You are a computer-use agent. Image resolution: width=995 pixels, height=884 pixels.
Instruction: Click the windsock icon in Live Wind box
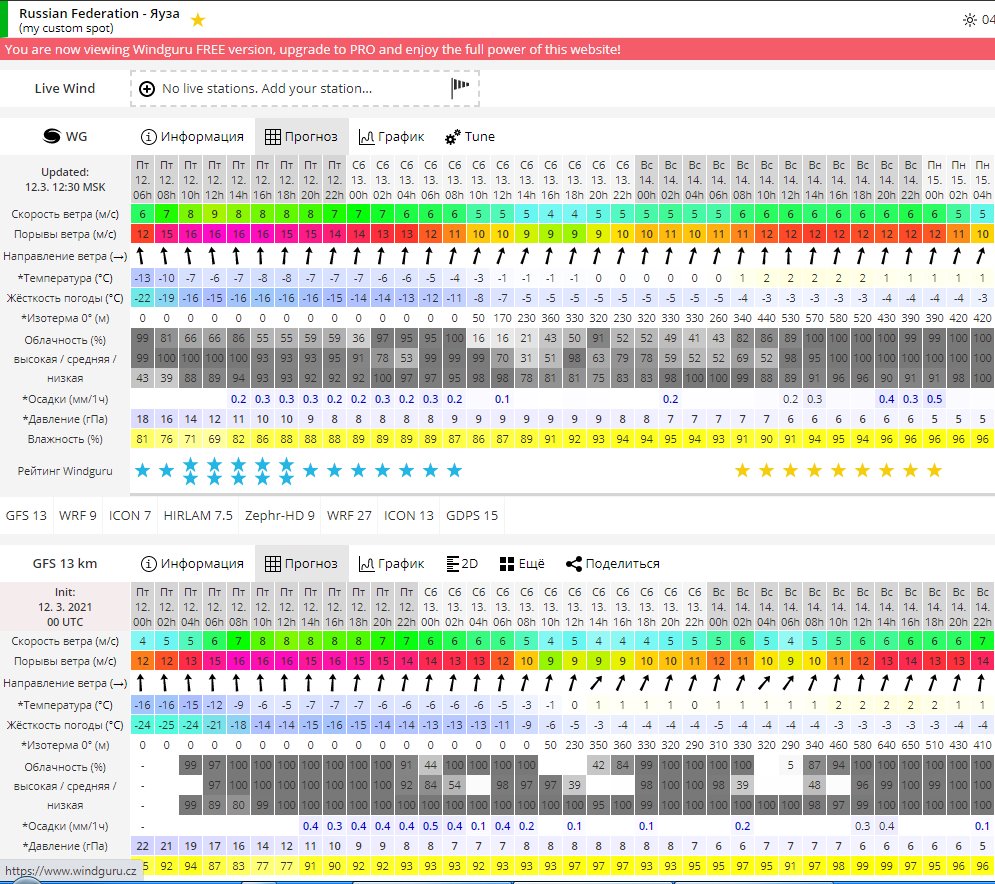click(x=459, y=88)
